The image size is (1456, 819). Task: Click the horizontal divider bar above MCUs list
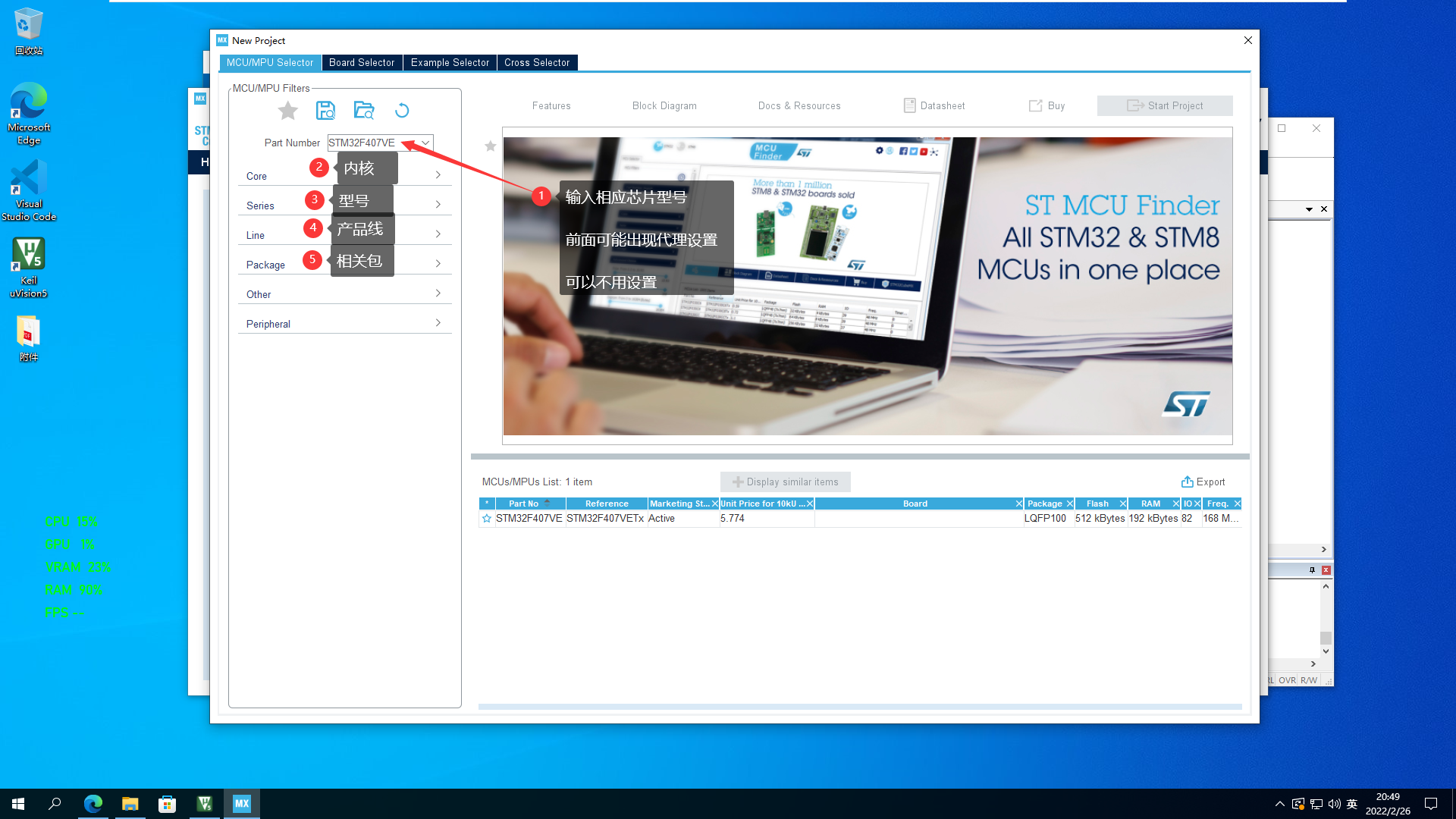click(859, 457)
